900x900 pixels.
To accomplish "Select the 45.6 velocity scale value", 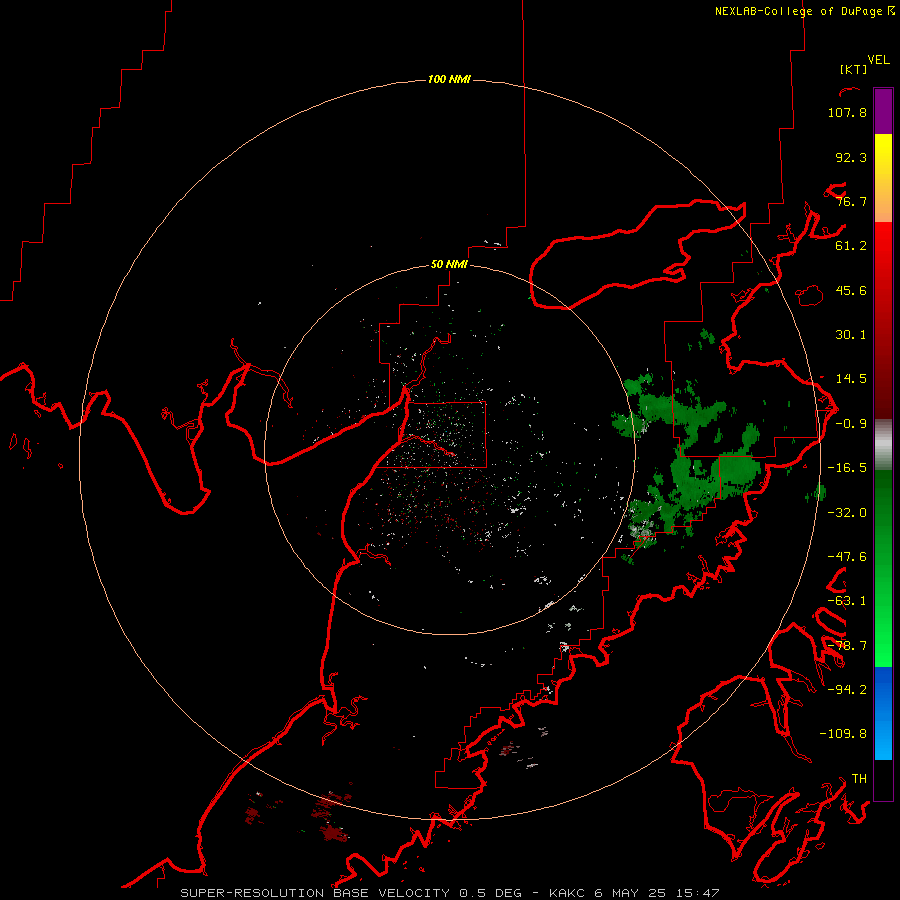I will click(851, 290).
